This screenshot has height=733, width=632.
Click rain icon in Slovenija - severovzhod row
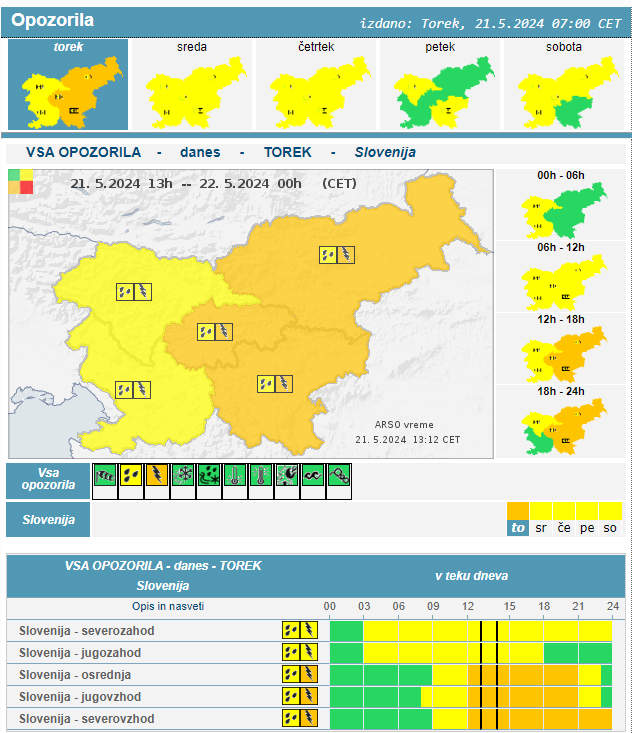click(291, 718)
